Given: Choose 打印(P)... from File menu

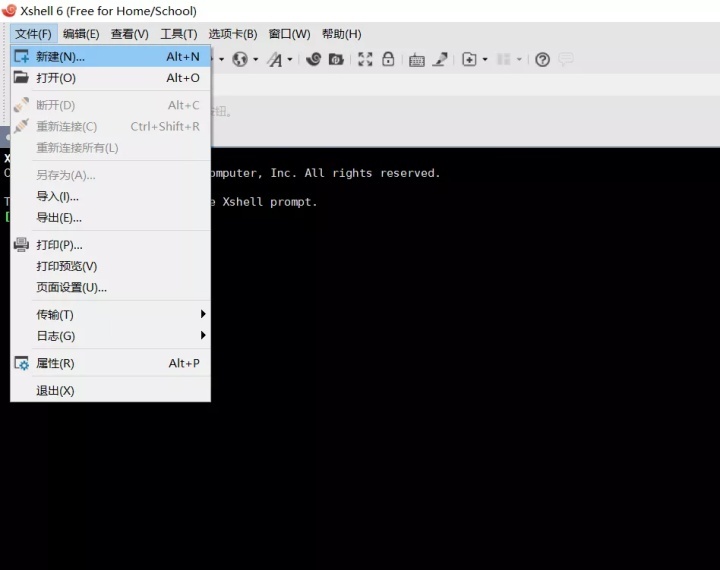Looking at the screenshot, I should (x=110, y=245).
